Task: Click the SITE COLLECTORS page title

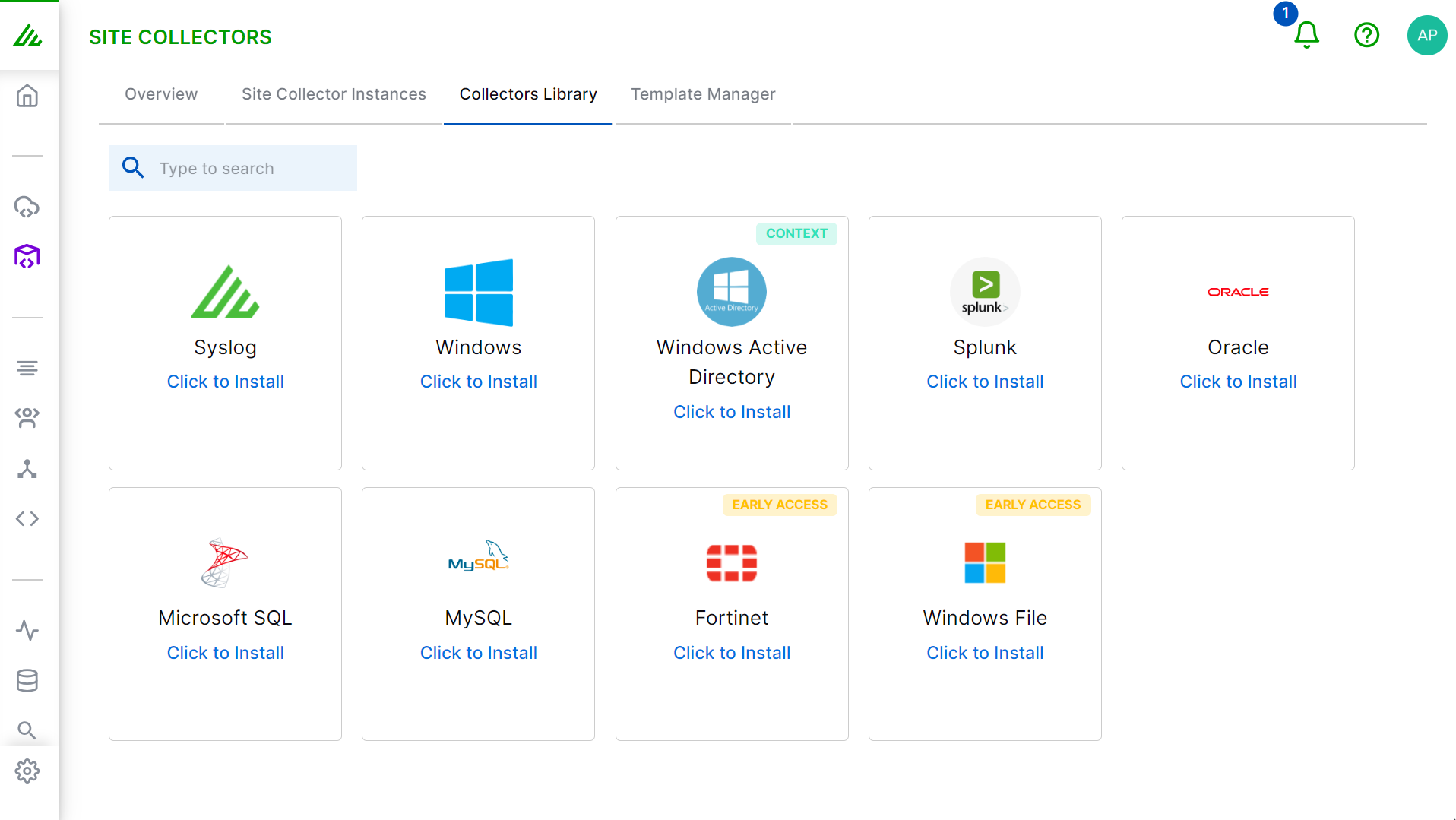Action: [180, 36]
